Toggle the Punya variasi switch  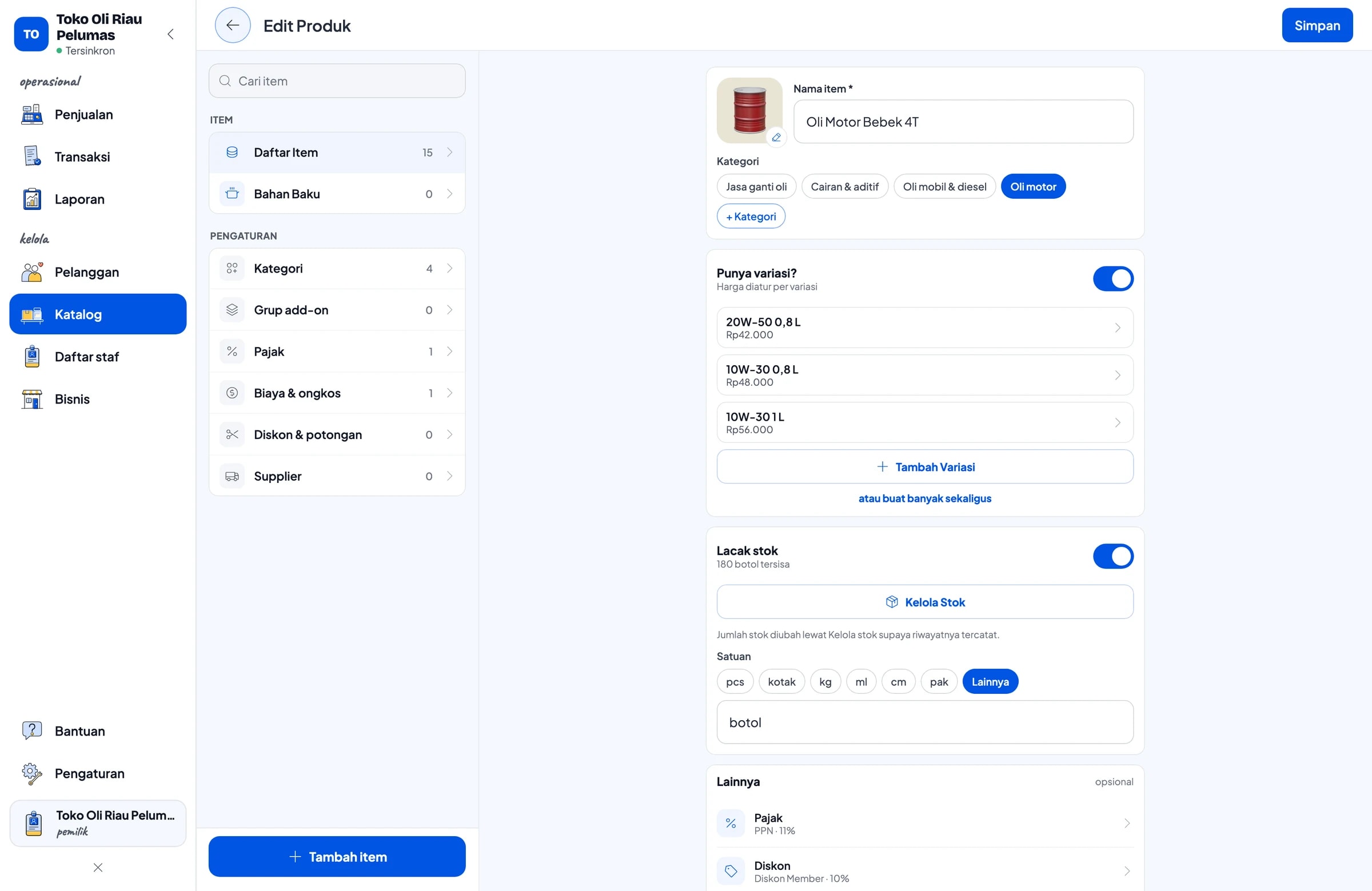(1112, 279)
